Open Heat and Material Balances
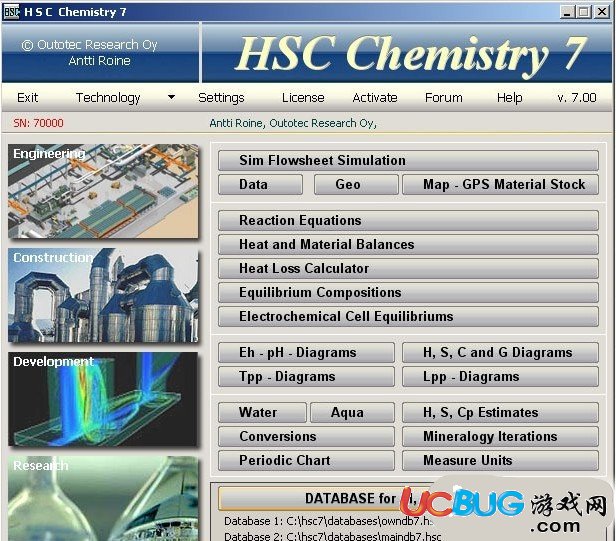616x541 pixels. pos(408,244)
